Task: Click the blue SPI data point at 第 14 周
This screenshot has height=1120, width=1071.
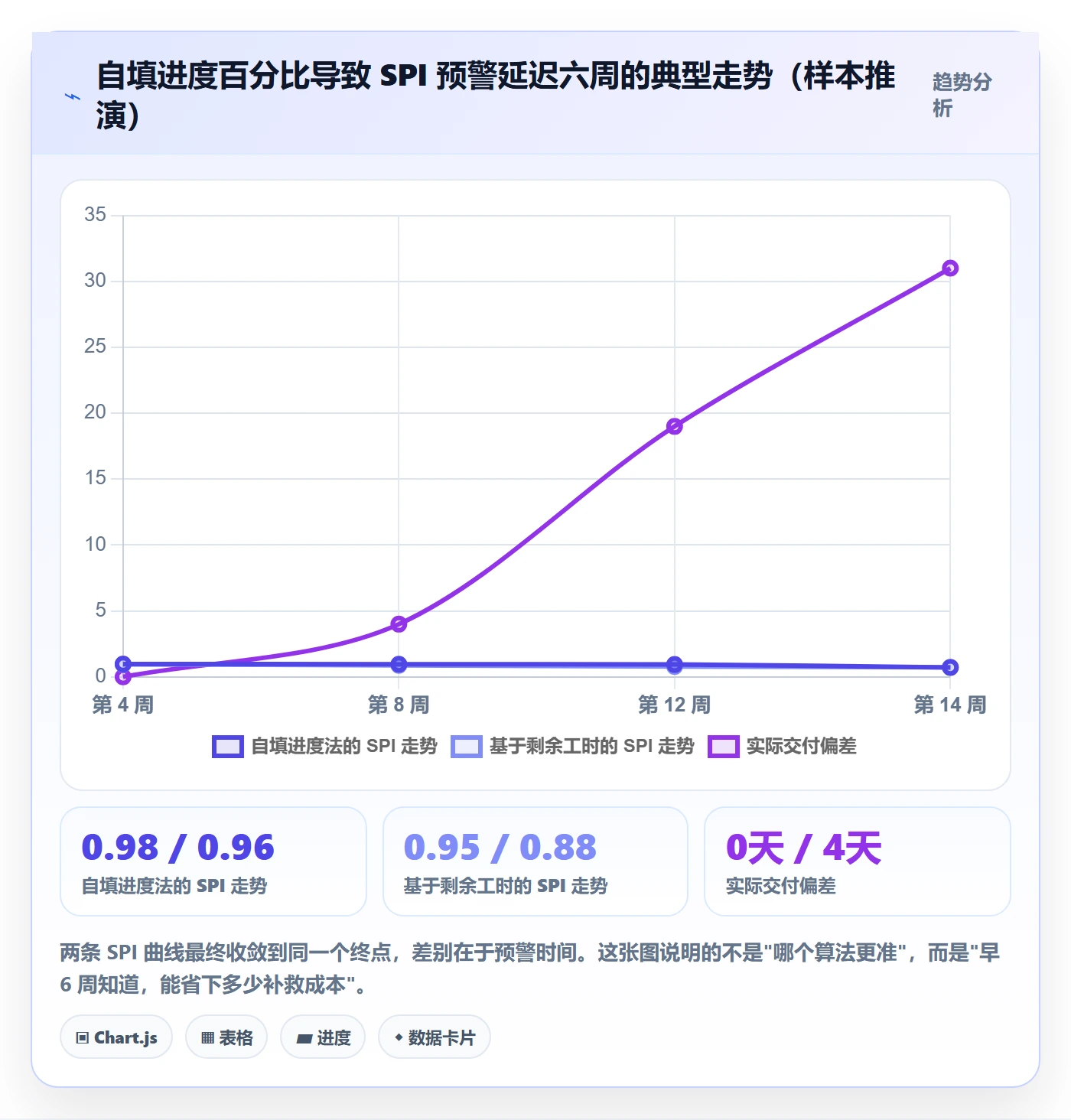Action: pos(950,667)
